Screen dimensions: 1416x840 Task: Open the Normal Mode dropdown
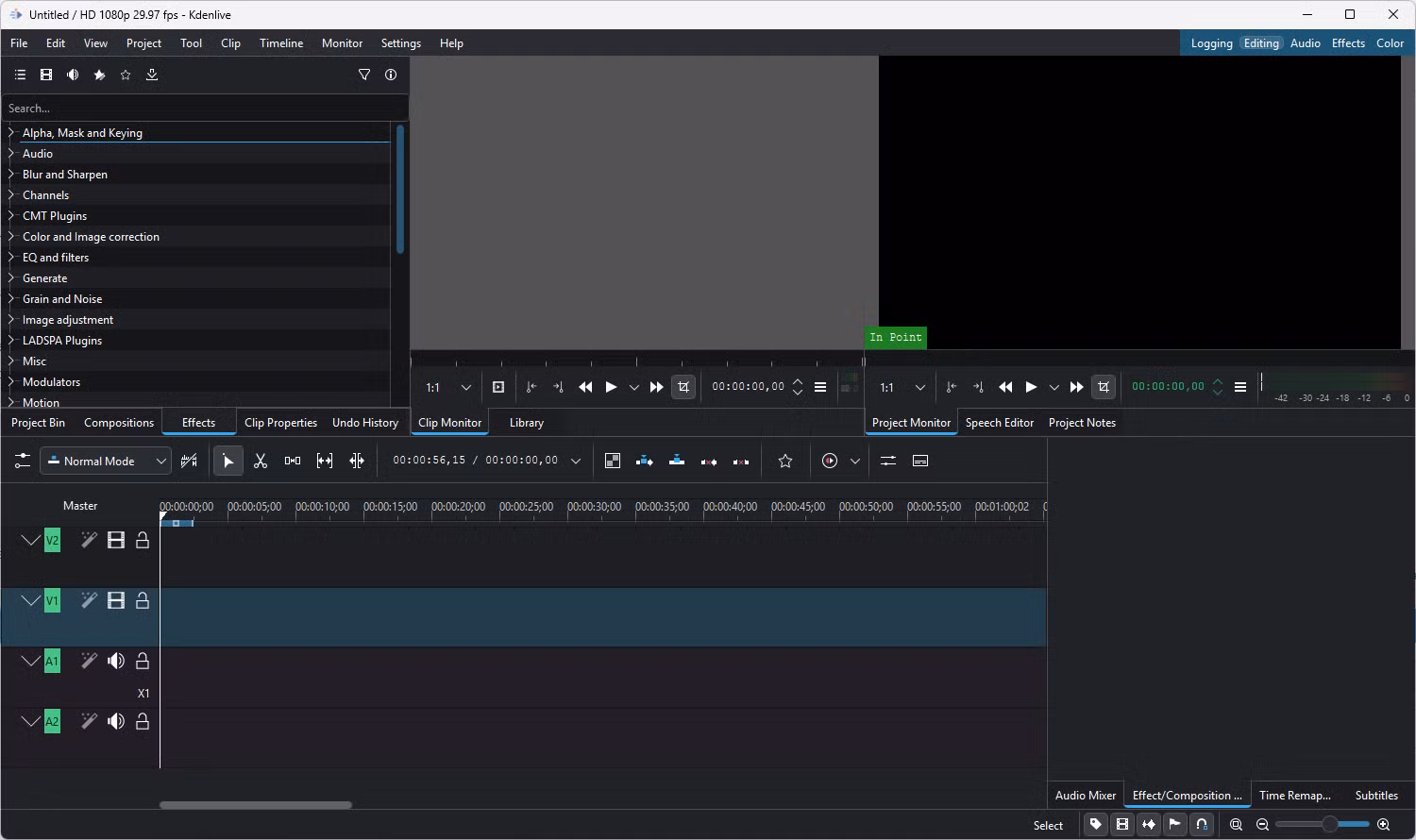pyautogui.click(x=106, y=461)
